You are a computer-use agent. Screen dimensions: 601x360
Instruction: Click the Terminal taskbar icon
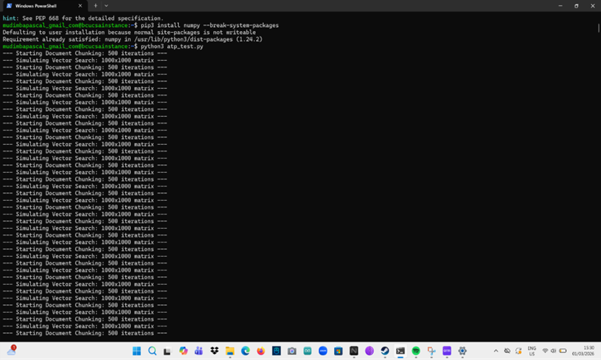tap(401, 351)
